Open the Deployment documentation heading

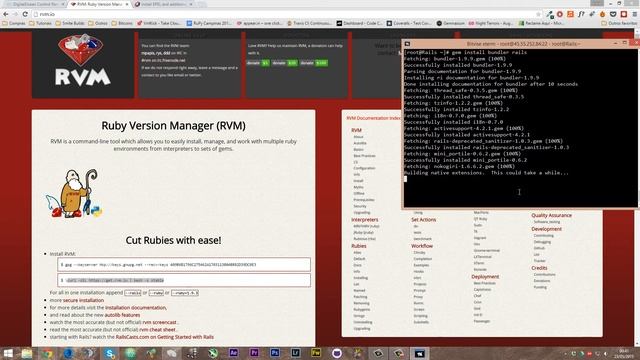click(485, 276)
